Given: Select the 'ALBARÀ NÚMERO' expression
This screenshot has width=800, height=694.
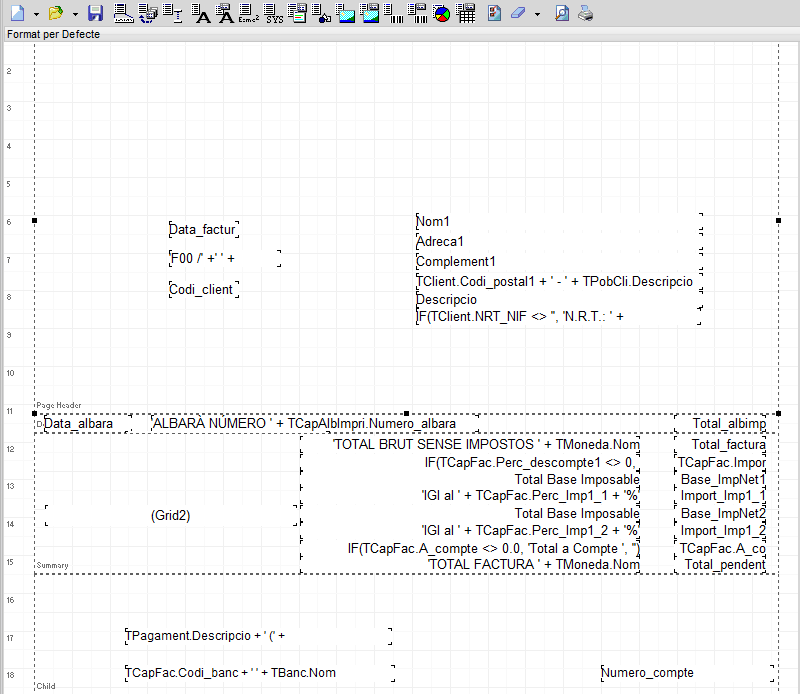Looking at the screenshot, I should (x=315, y=424).
